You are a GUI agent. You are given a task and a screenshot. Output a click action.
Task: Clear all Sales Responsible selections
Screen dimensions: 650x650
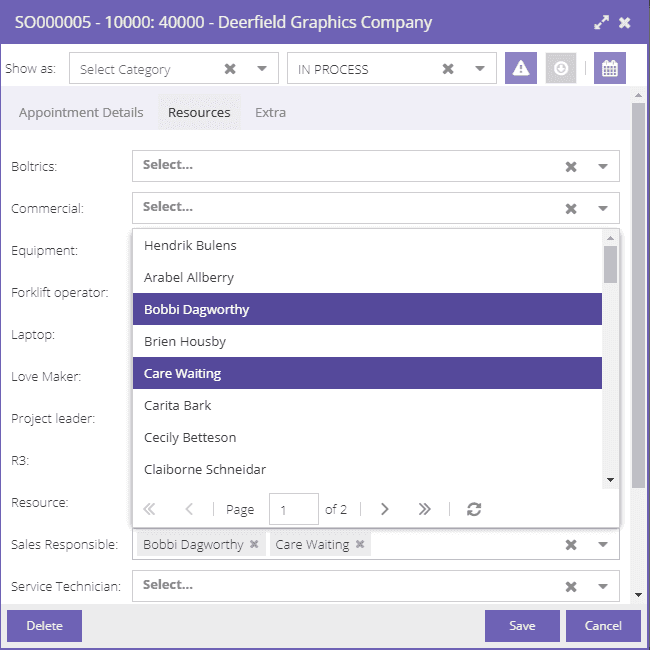[x=571, y=545]
